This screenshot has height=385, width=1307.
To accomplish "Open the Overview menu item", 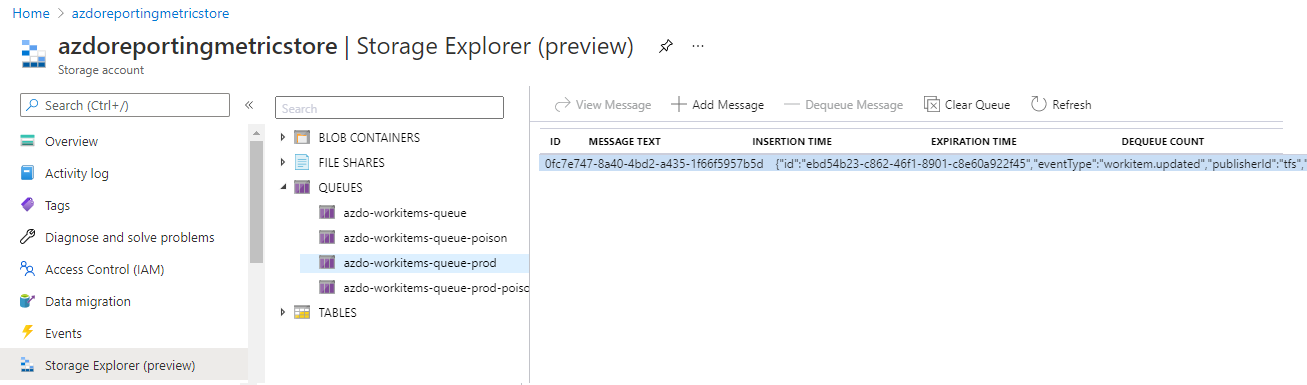I will coord(71,141).
